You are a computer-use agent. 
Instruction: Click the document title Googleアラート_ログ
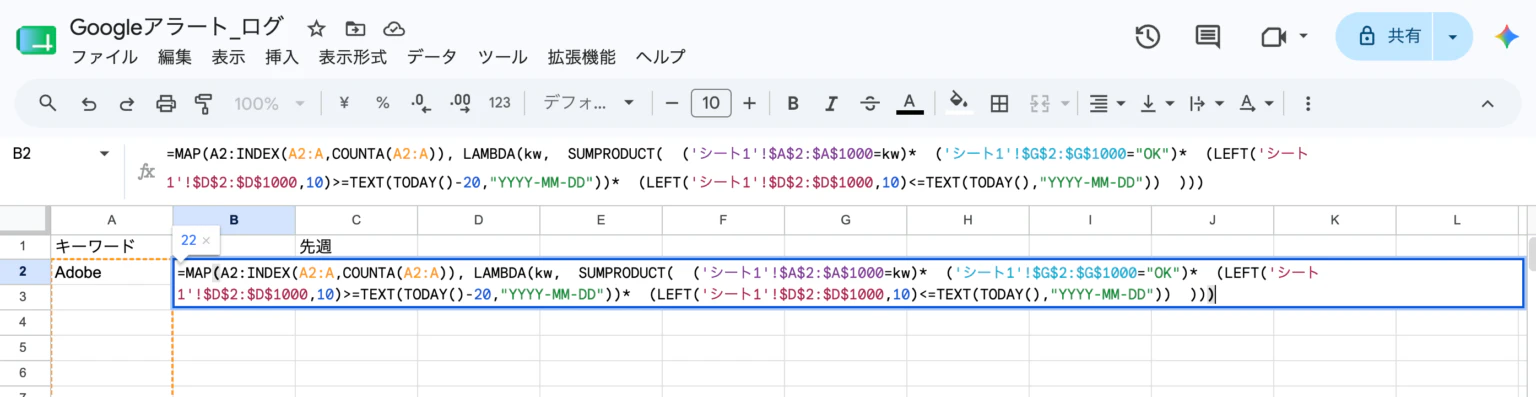[177, 27]
